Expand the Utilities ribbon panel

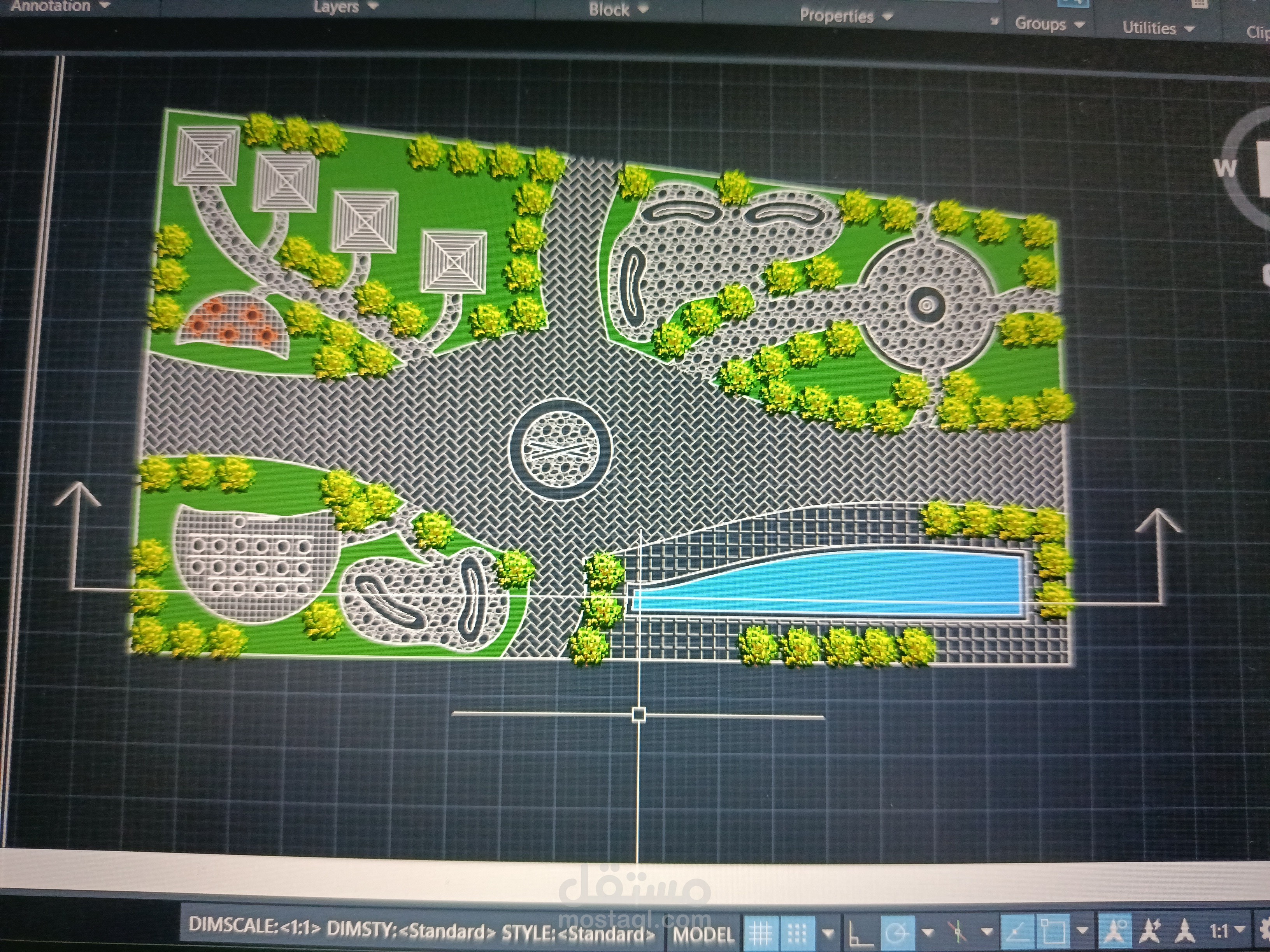(1158, 28)
